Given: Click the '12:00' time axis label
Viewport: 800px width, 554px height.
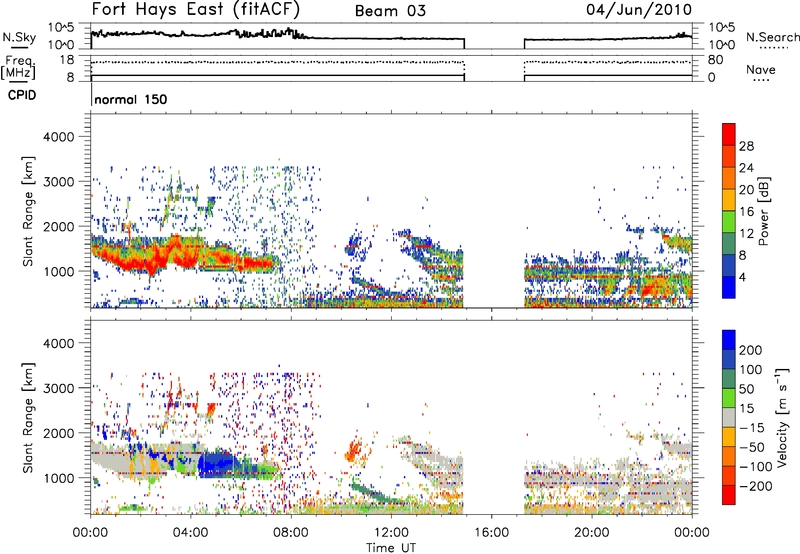Looking at the screenshot, I should coord(391,533).
